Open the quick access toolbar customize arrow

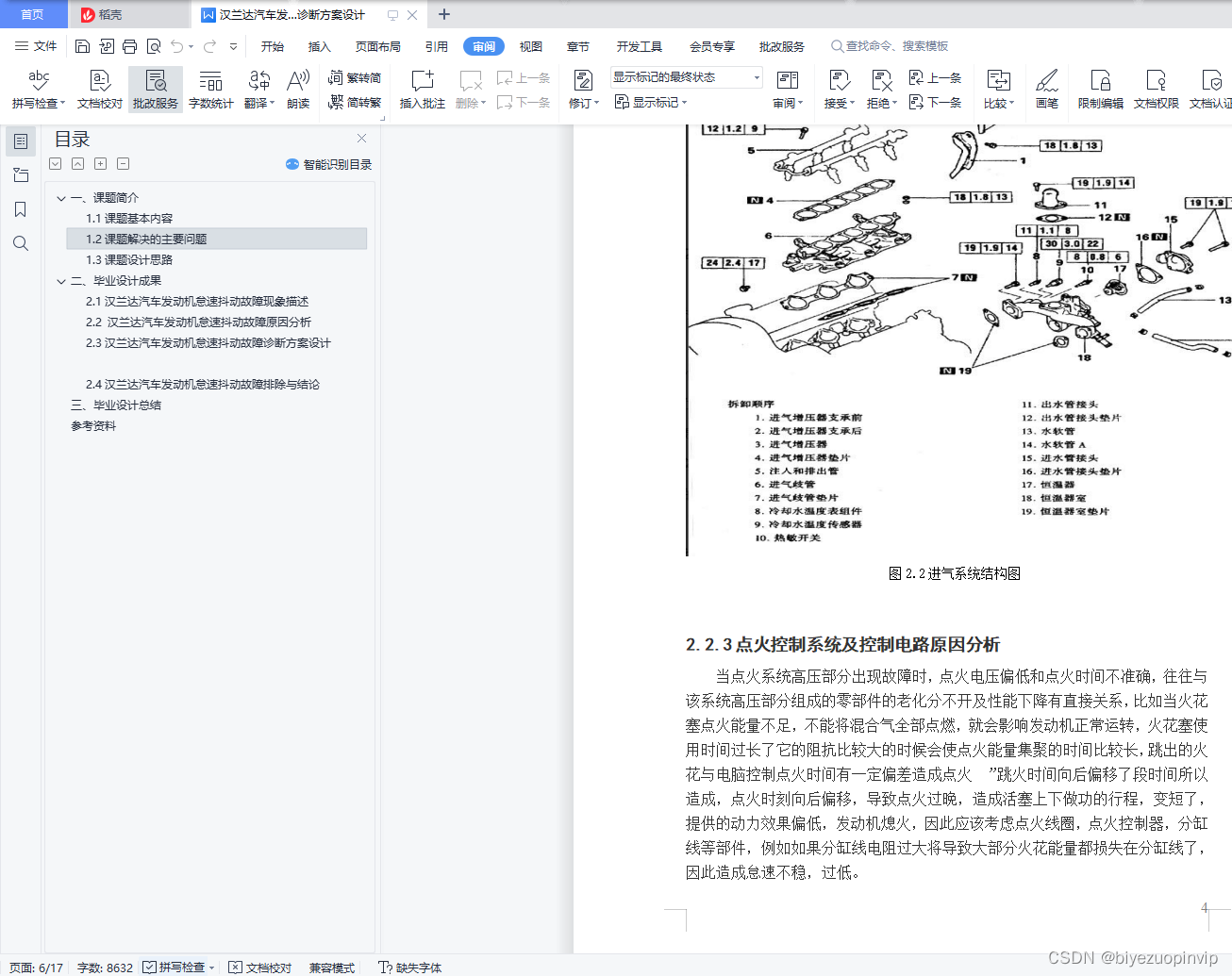(233, 46)
